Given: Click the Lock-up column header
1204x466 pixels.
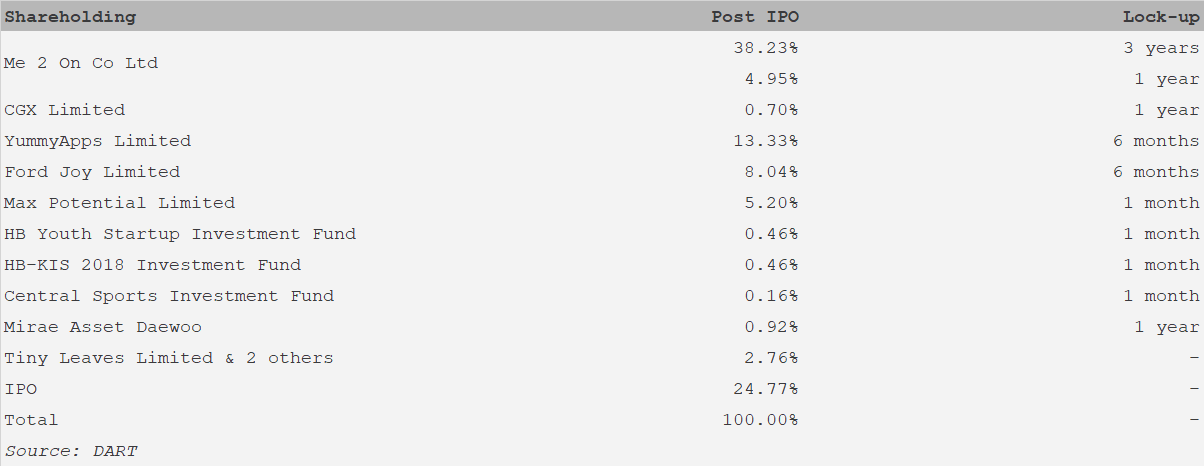Looking at the screenshot, I should tap(1161, 17).
